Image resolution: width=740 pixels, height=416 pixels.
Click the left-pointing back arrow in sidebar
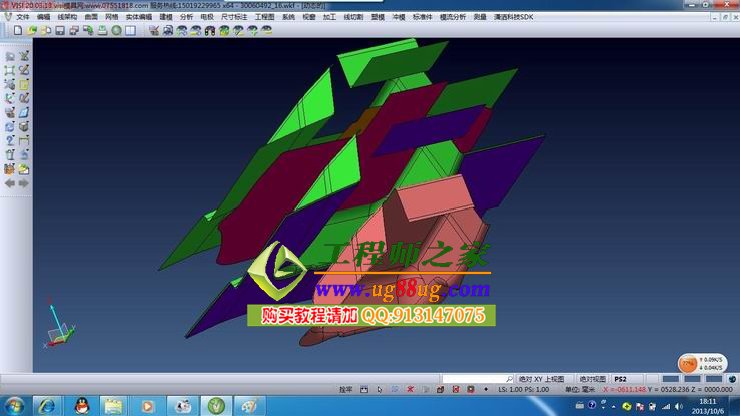point(10,183)
